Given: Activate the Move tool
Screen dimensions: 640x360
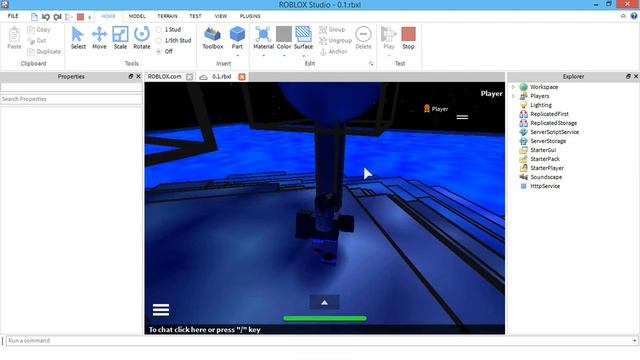Looking at the screenshot, I should pyautogui.click(x=99, y=38).
